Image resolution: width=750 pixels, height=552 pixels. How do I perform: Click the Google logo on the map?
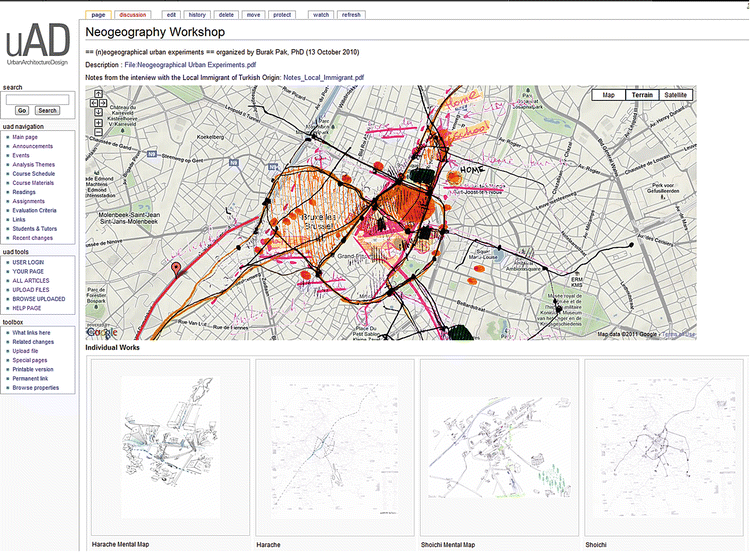102,332
